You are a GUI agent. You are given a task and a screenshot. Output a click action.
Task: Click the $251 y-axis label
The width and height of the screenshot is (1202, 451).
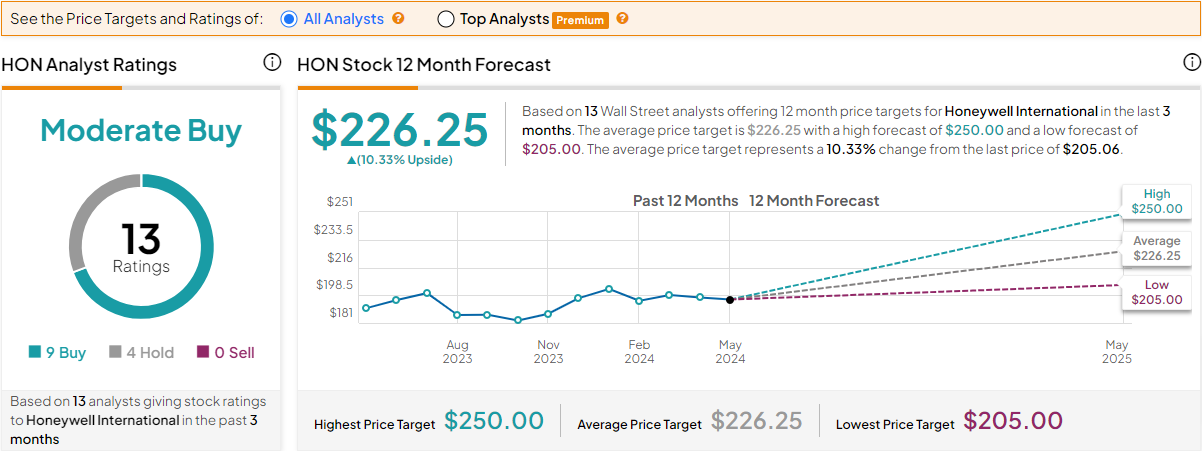tap(340, 202)
